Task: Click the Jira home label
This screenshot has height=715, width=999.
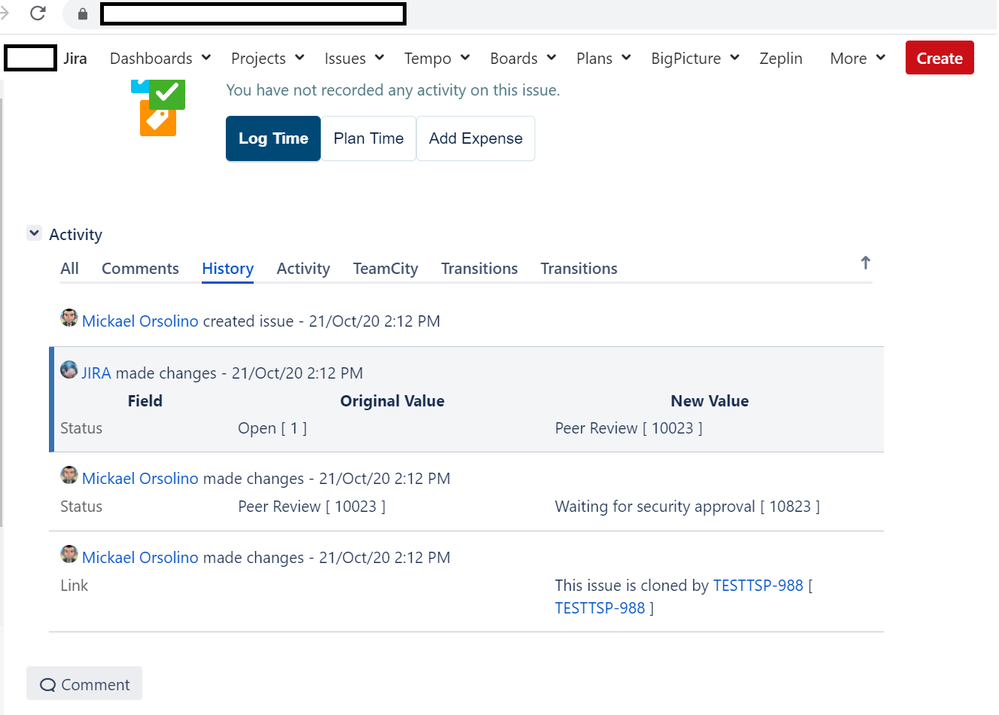Action: [75, 58]
